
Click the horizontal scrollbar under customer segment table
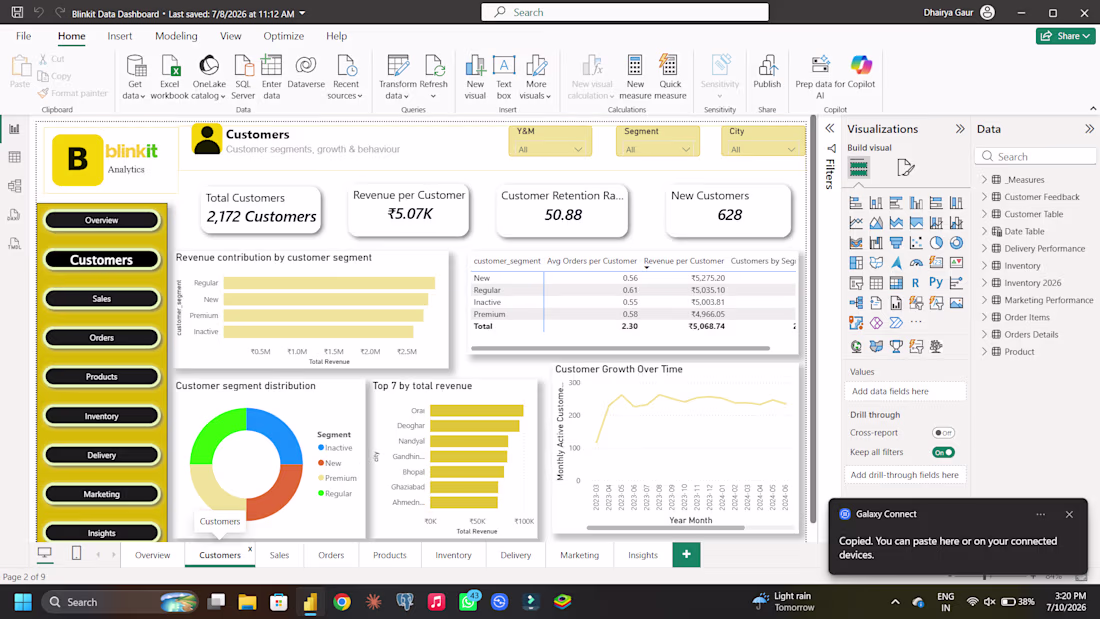[x=620, y=348]
